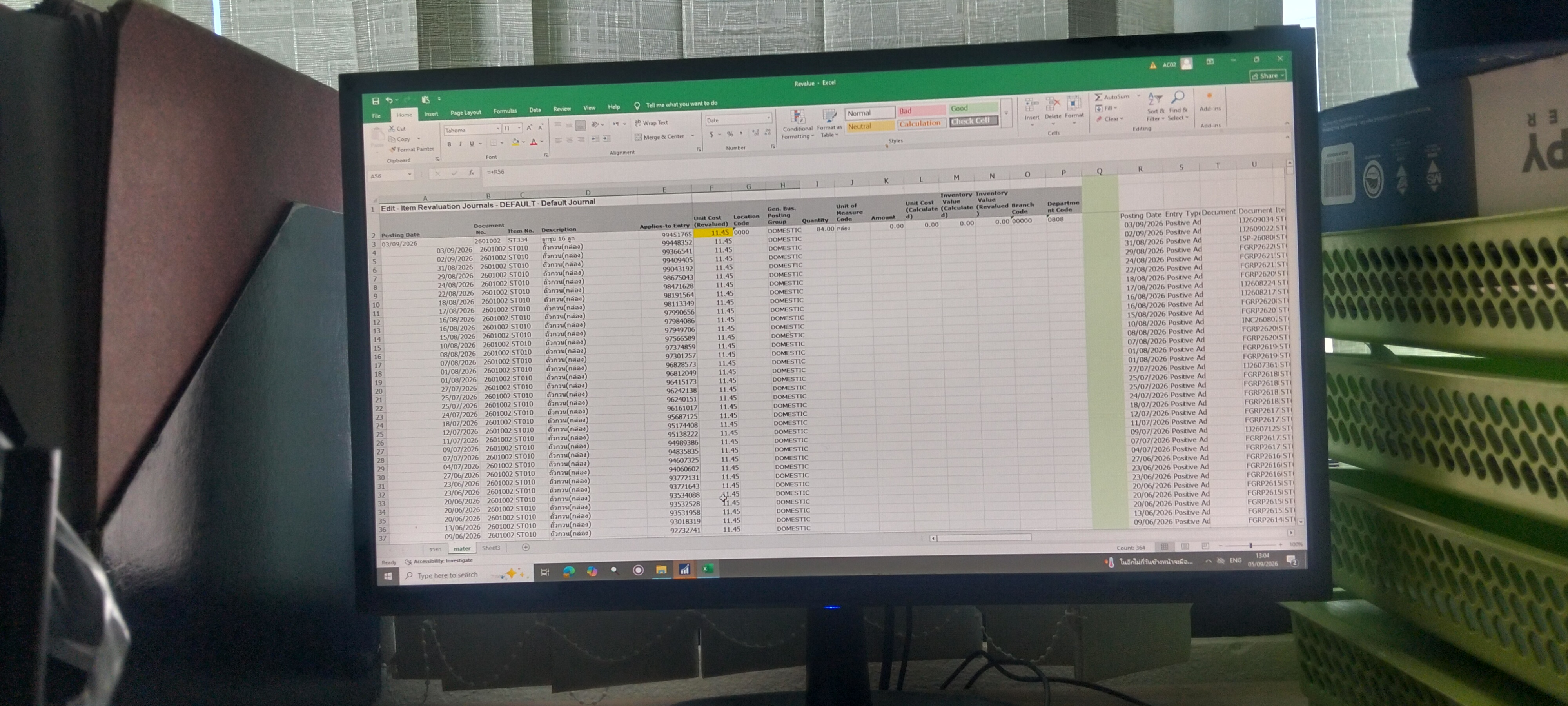Open the font size 11 dropdown

click(x=519, y=129)
